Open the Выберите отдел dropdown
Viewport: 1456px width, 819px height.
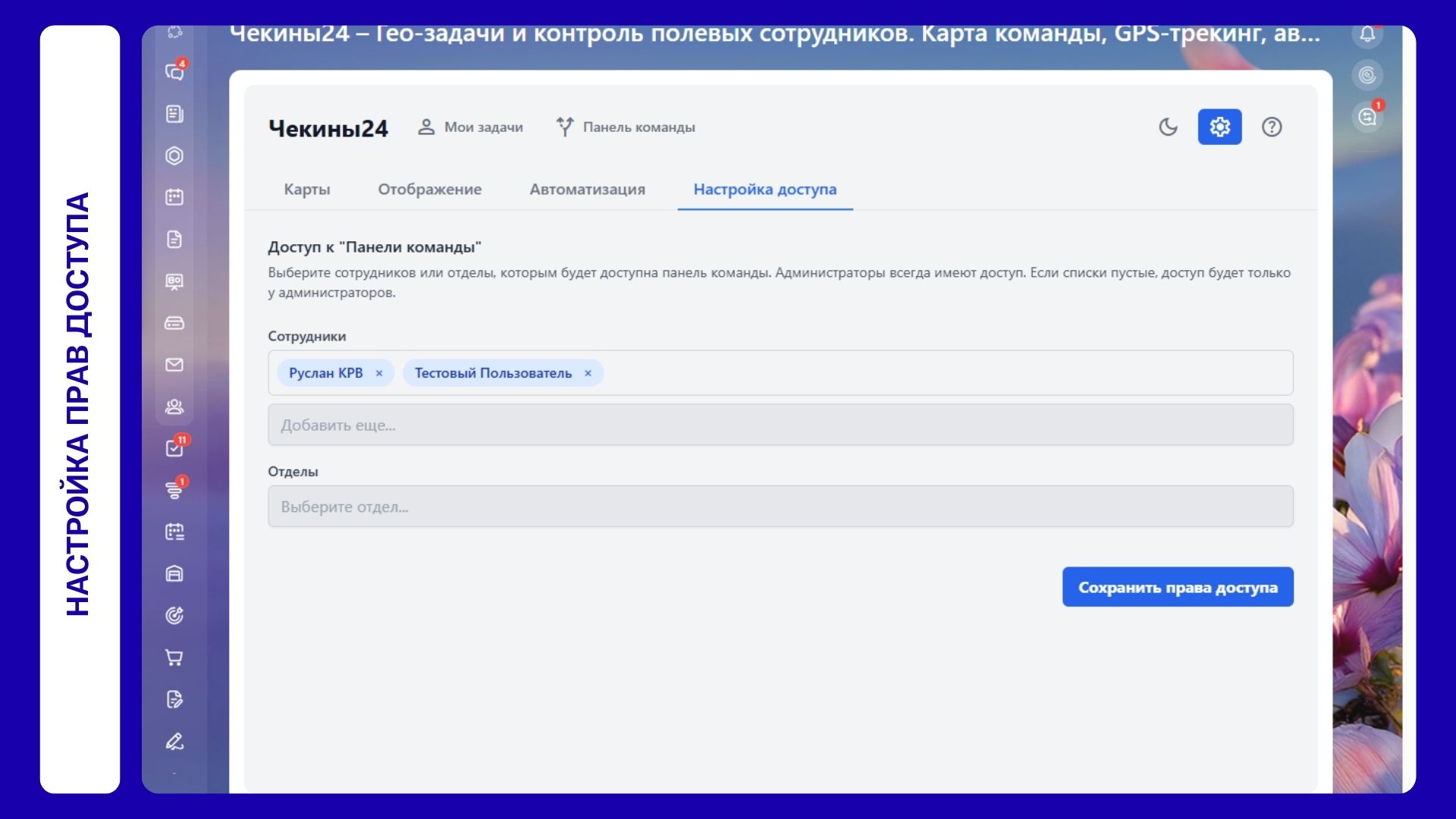point(780,507)
